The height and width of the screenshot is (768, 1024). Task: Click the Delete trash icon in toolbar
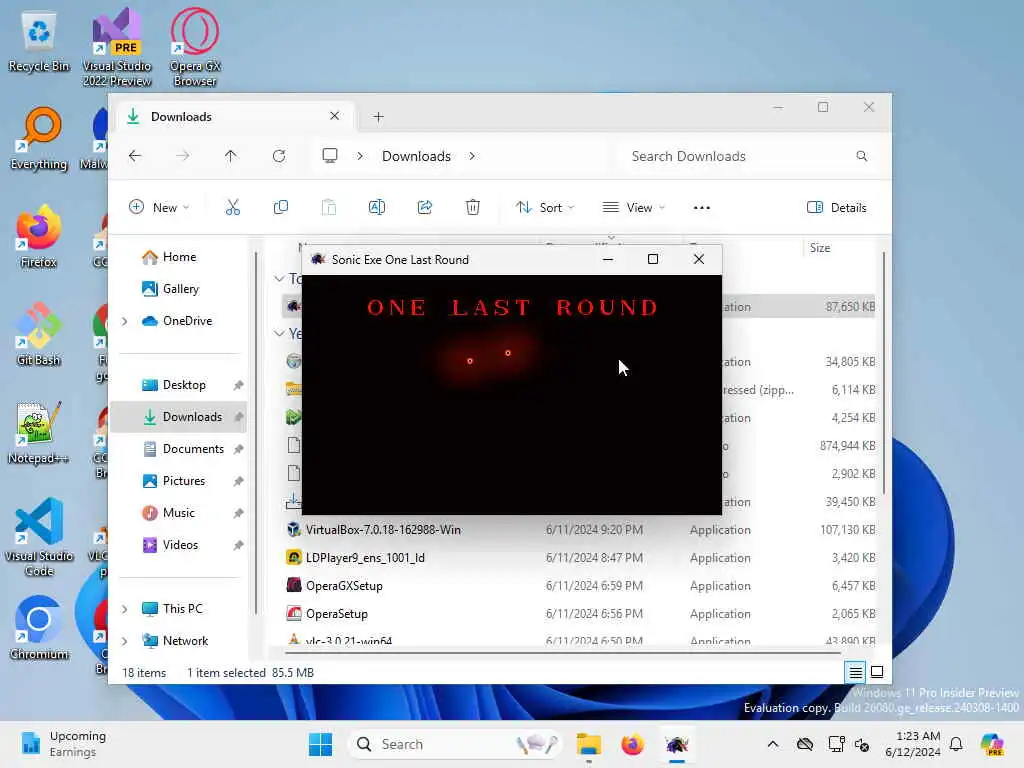click(x=473, y=208)
